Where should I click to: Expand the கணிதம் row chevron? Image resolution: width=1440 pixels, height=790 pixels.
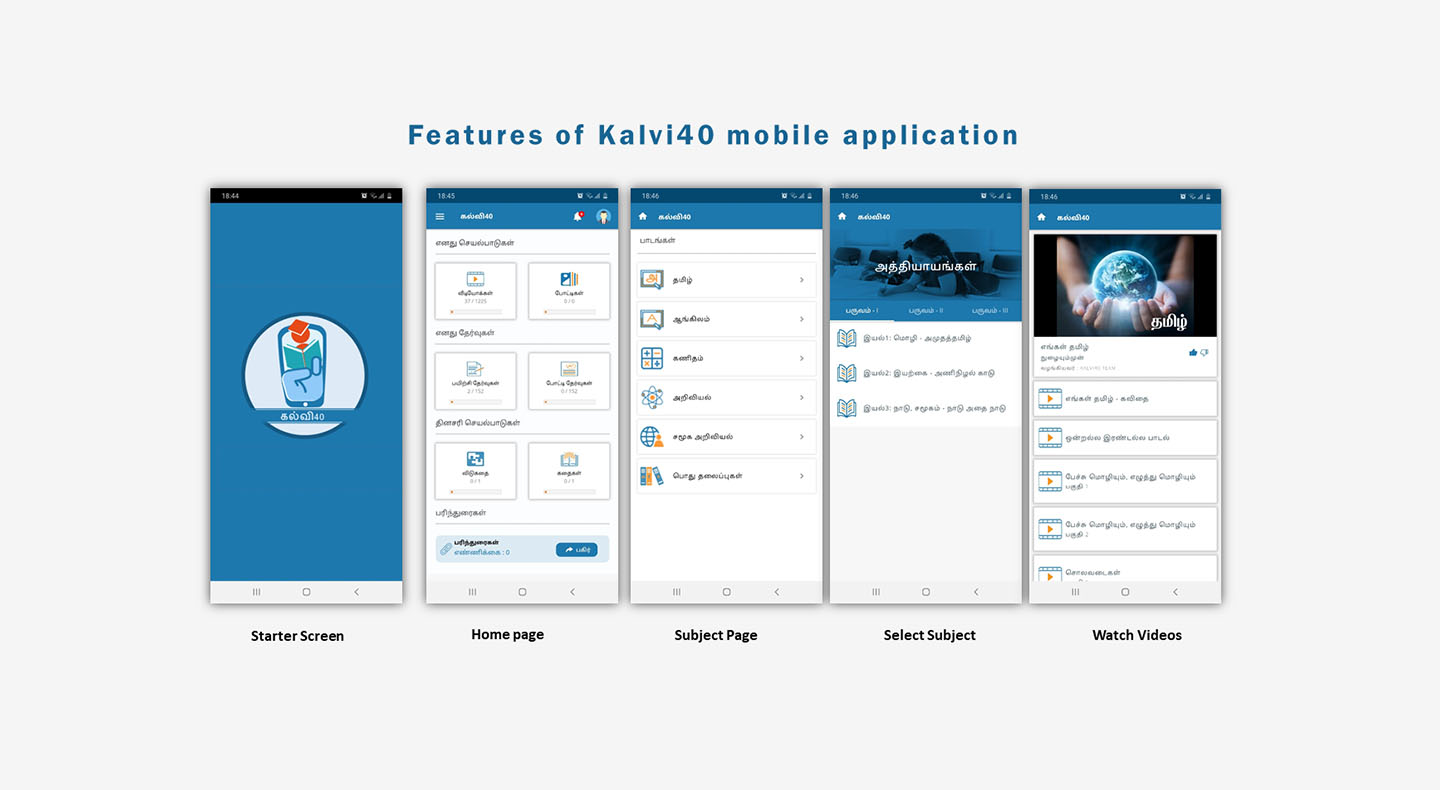click(802, 358)
